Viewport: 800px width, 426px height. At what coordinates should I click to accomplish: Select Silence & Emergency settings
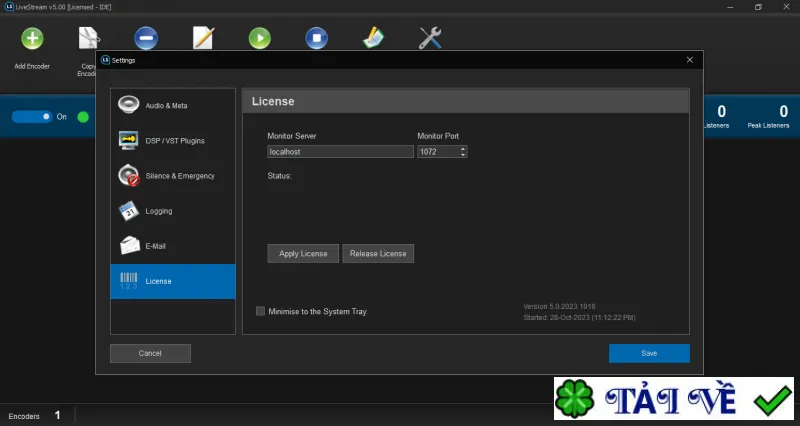click(x=173, y=176)
